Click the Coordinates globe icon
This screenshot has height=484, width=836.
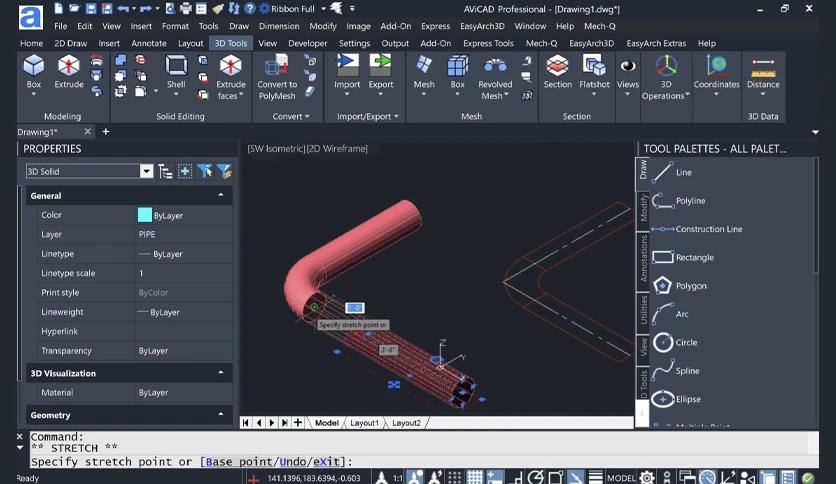pos(717,66)
